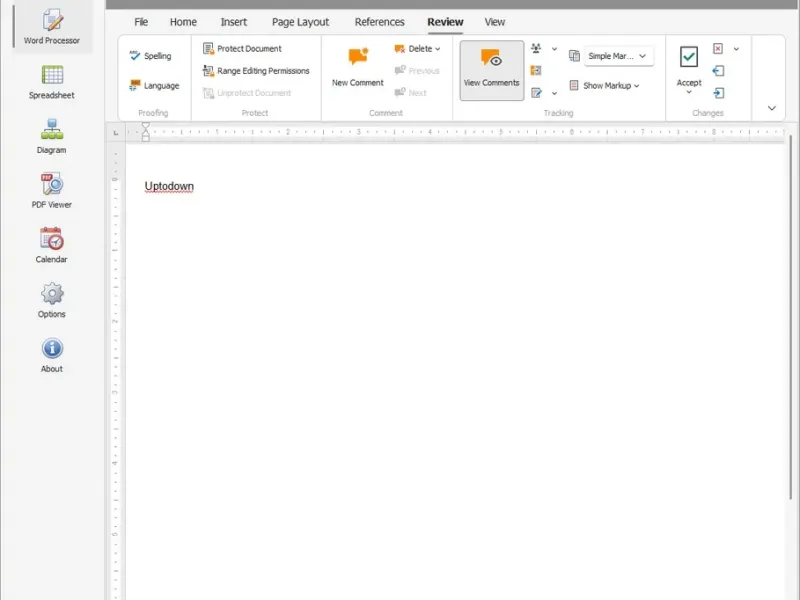
Task: Open the Simple Markup combo box
Action: point(618,56)
